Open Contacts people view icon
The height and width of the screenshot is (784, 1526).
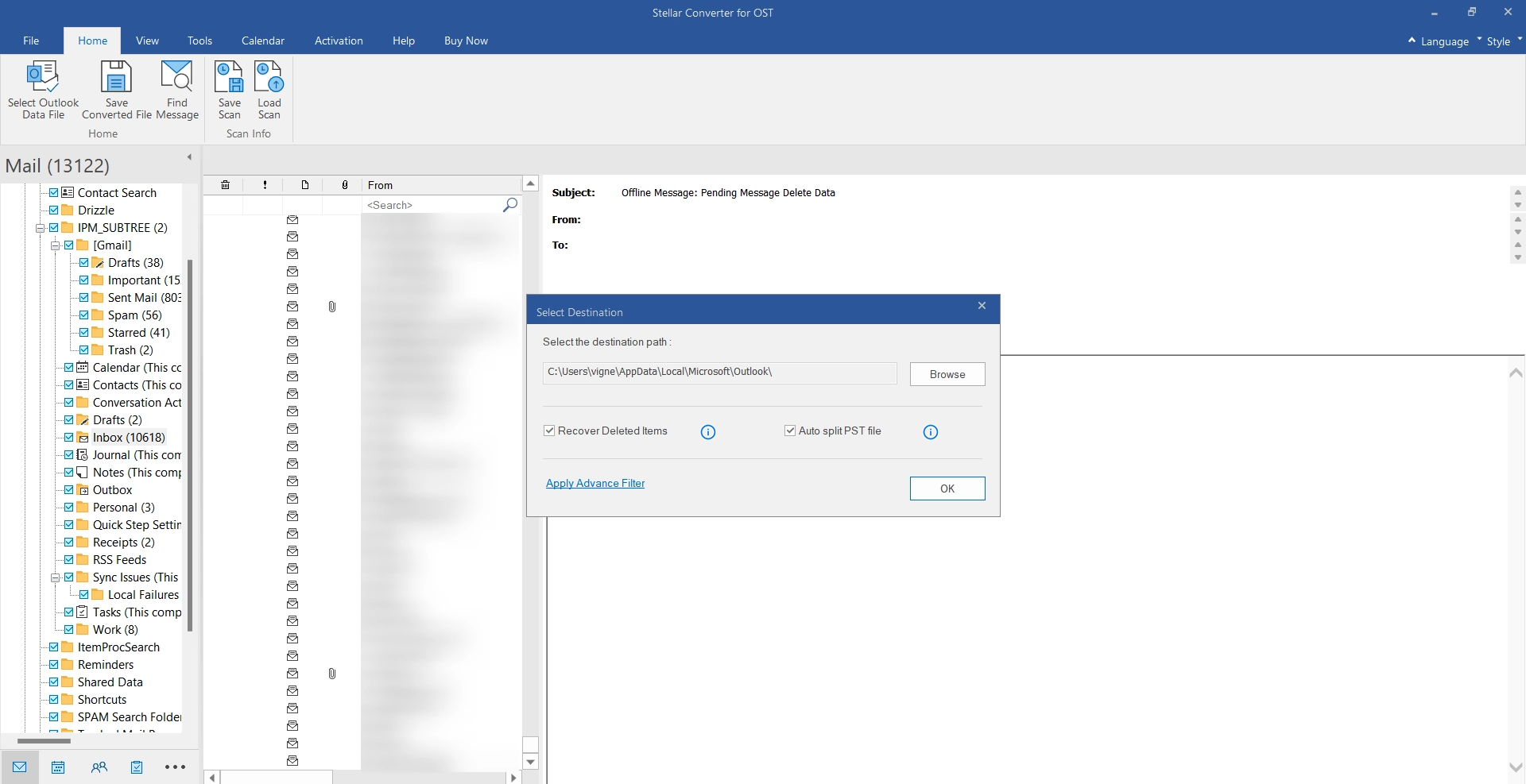click(99, 767)
